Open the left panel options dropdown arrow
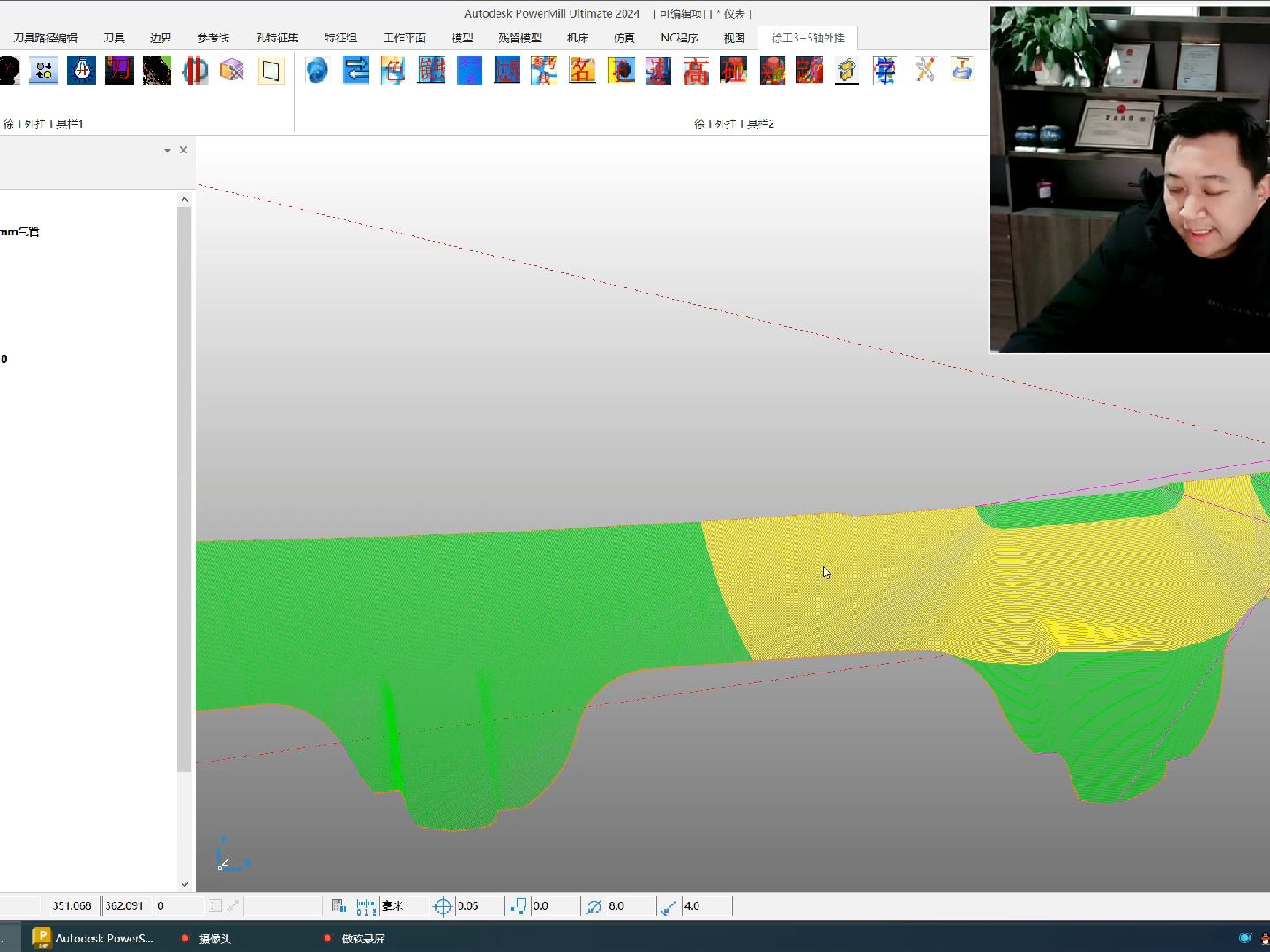Image resolution: width=1270 pixels, height=952 pixels. [x=168, y=151]
